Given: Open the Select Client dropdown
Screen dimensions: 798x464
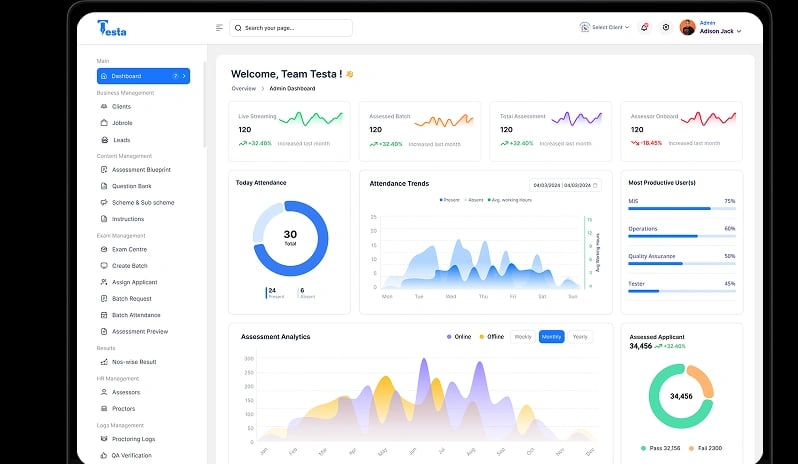Looking at the screenshot, I should 605,27.
